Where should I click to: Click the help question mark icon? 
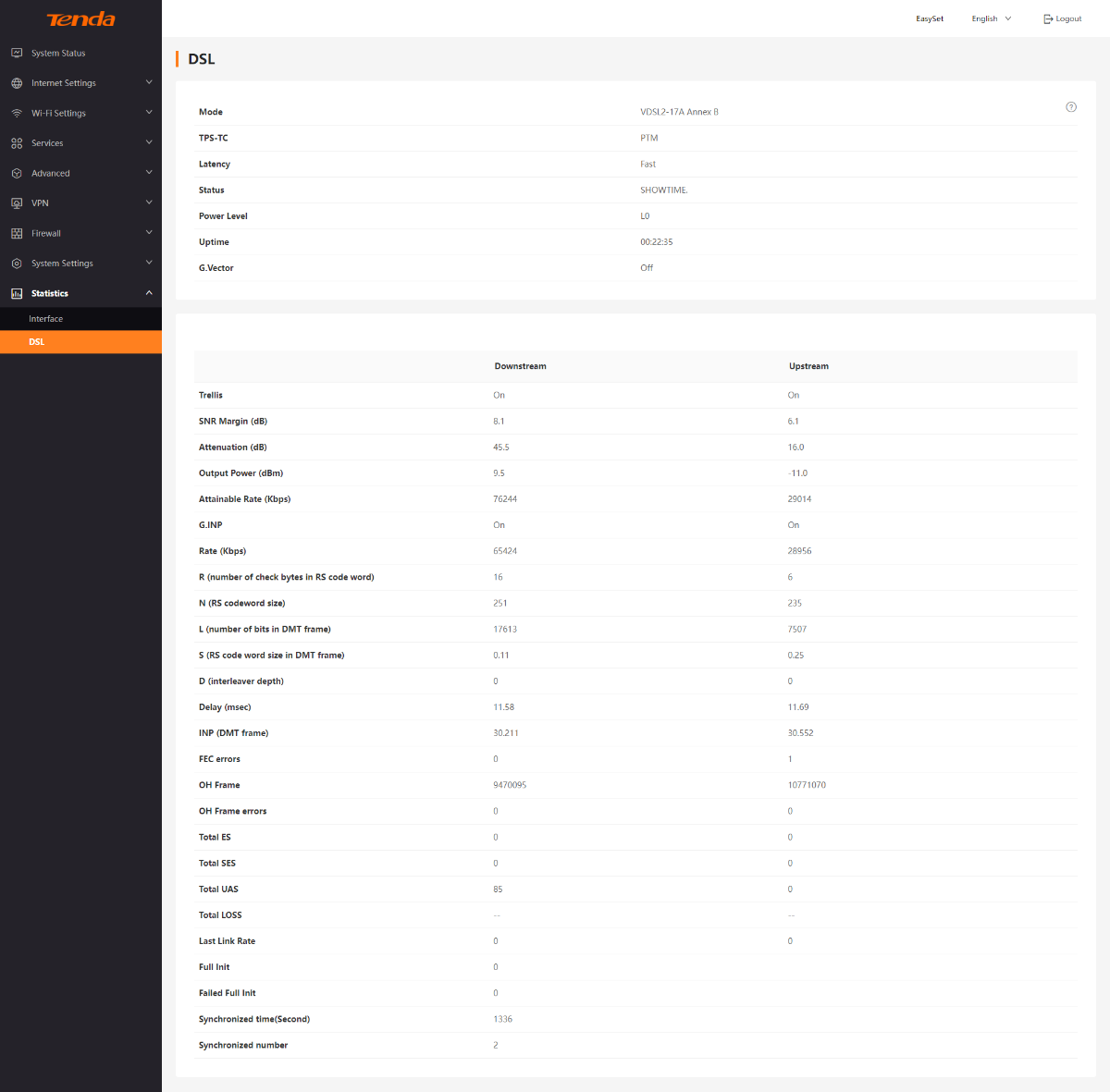(x=1071, y=107)
